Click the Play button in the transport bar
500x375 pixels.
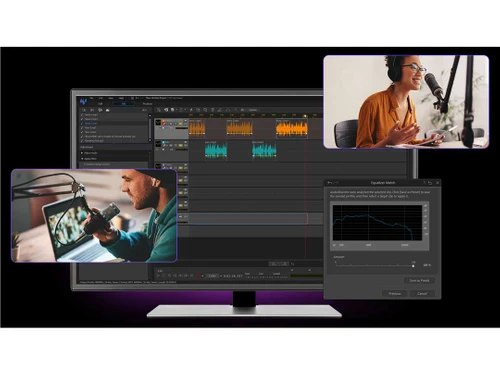click(x=158, y=276)
